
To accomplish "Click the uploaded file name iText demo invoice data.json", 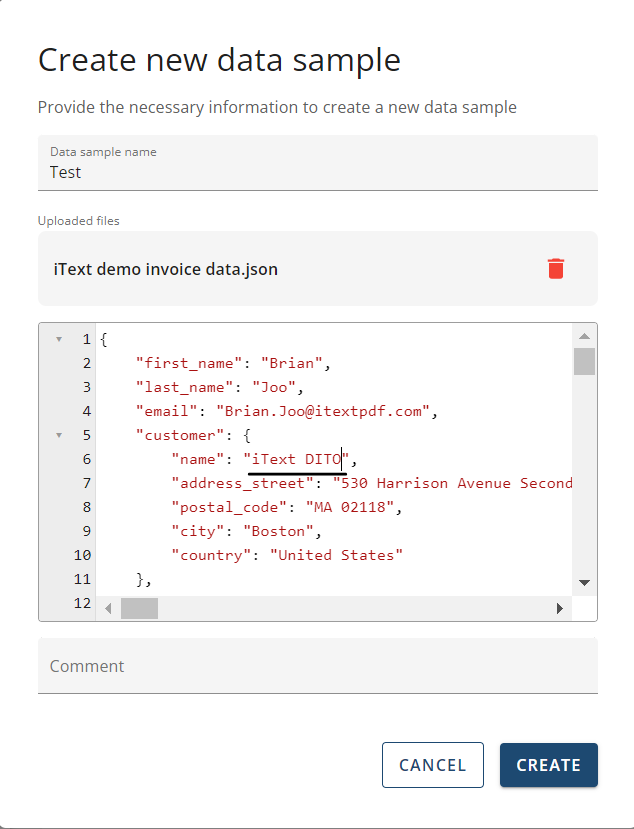I will [x=165, y=269].
